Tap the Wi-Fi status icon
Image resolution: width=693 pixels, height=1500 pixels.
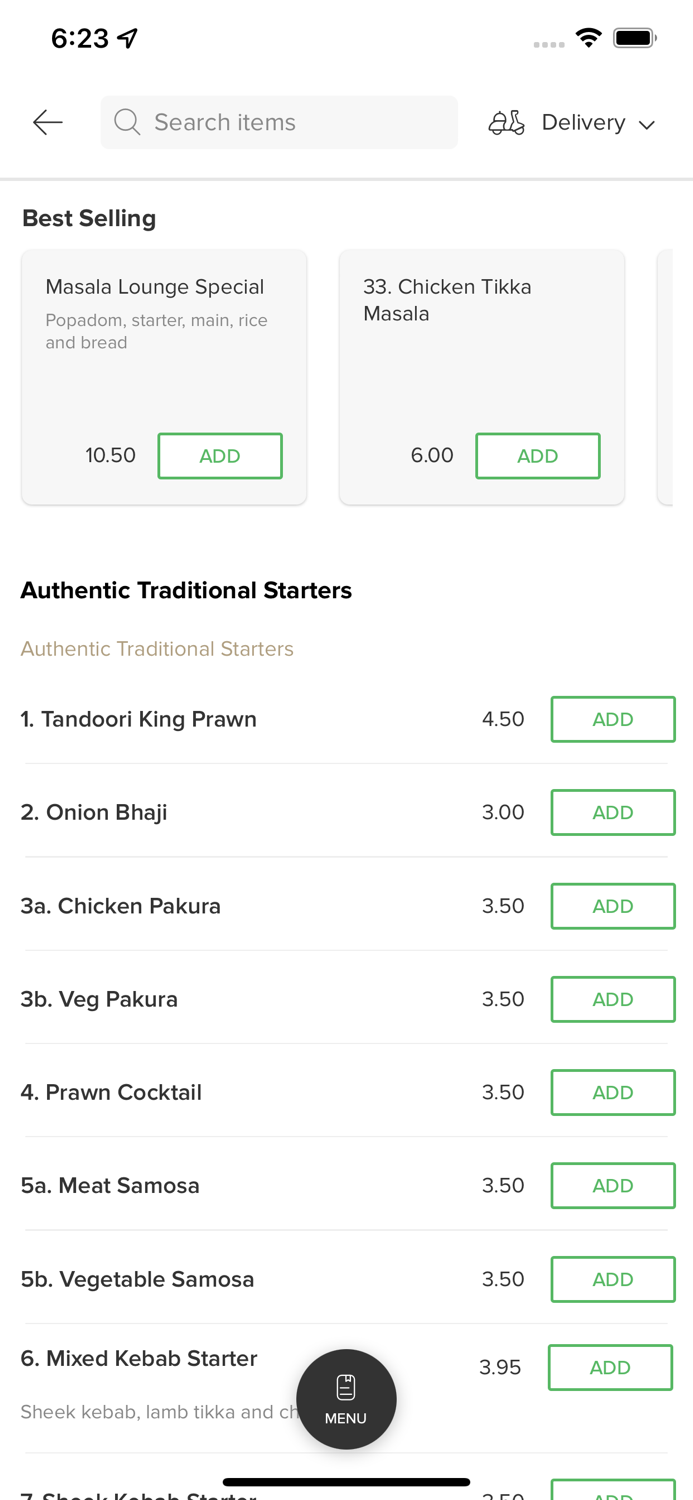588,38
